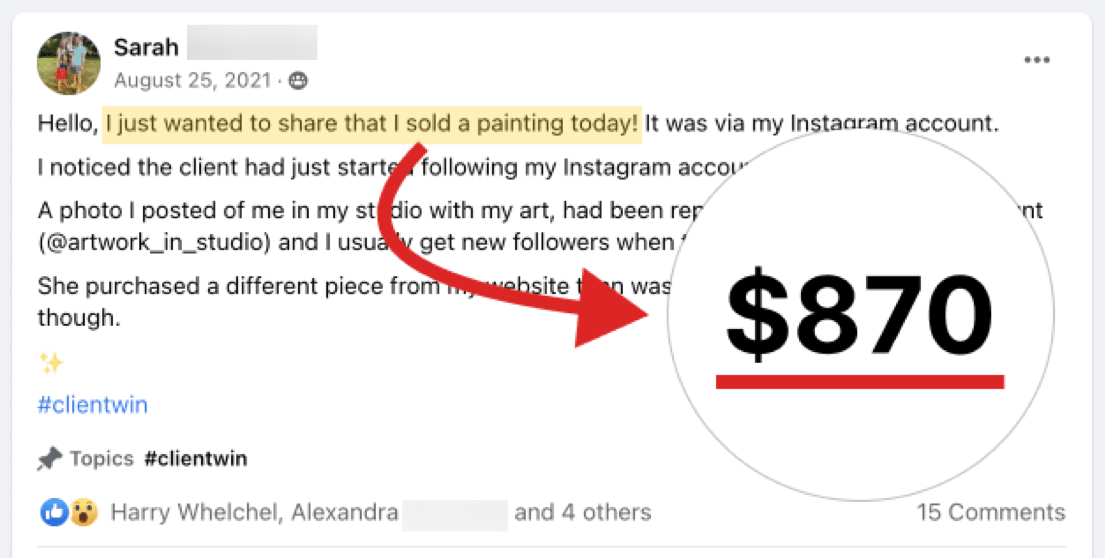
Task: Click the Topics label
Action: point(102,459)
